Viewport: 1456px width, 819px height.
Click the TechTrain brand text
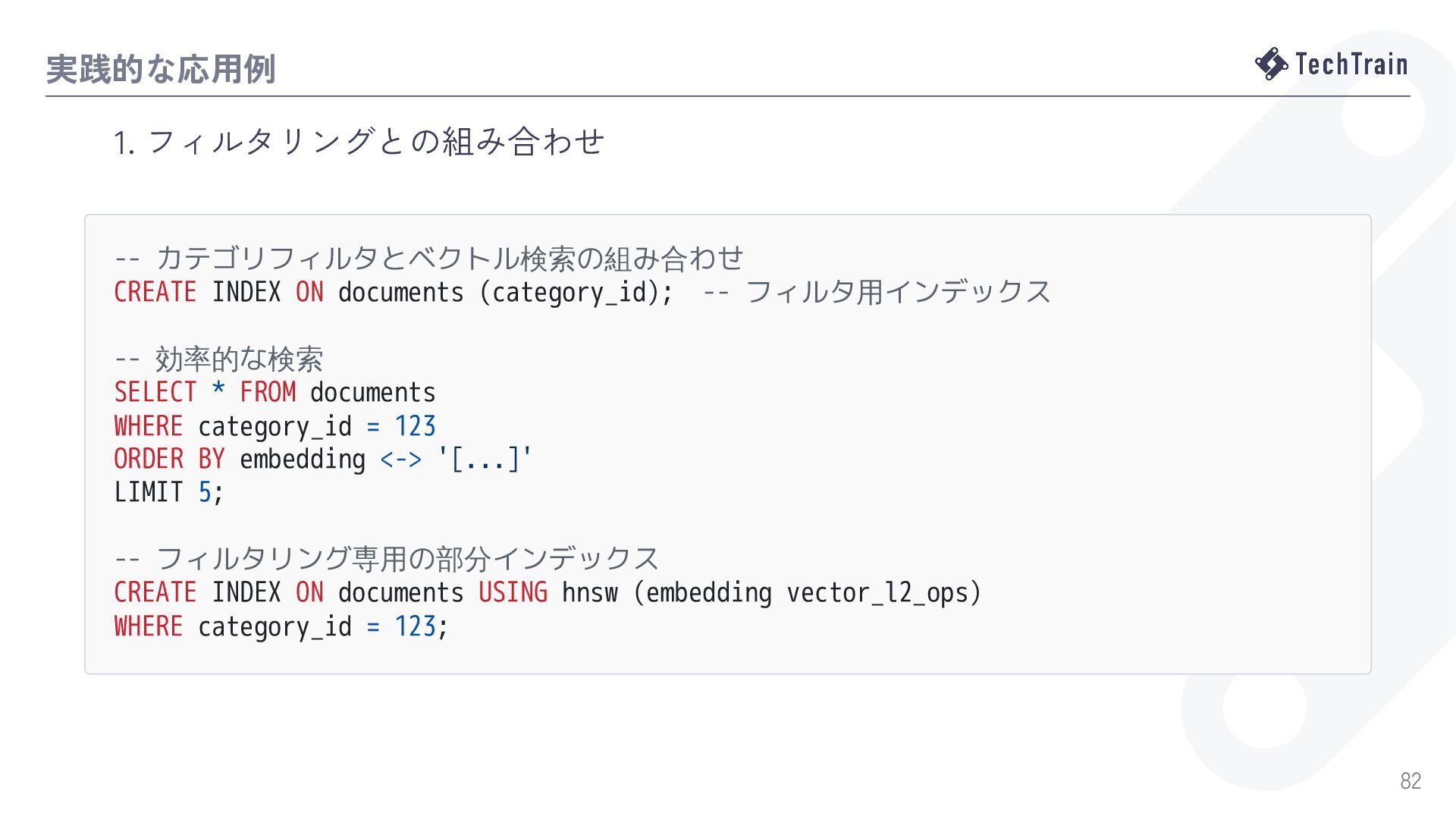coord(1351,64)
